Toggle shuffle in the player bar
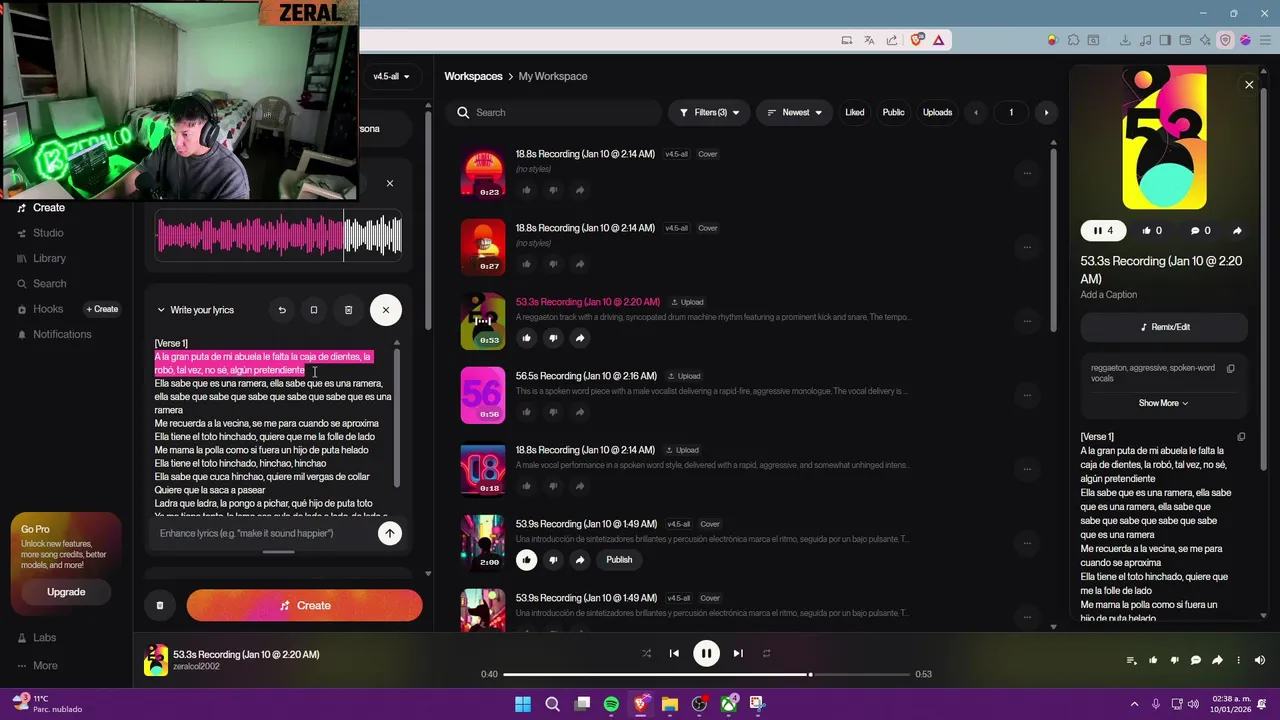This screenshot has height=720, width=1280. pos(646,654)
